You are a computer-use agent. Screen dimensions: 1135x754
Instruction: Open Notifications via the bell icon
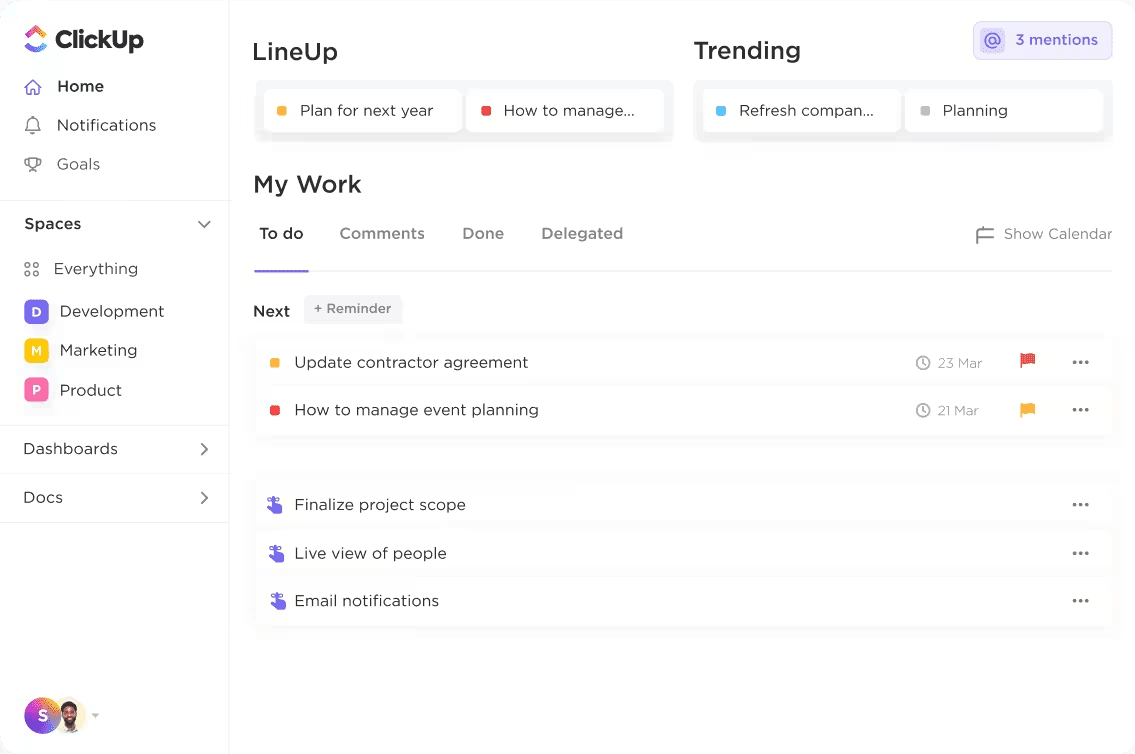click(33, 125)
